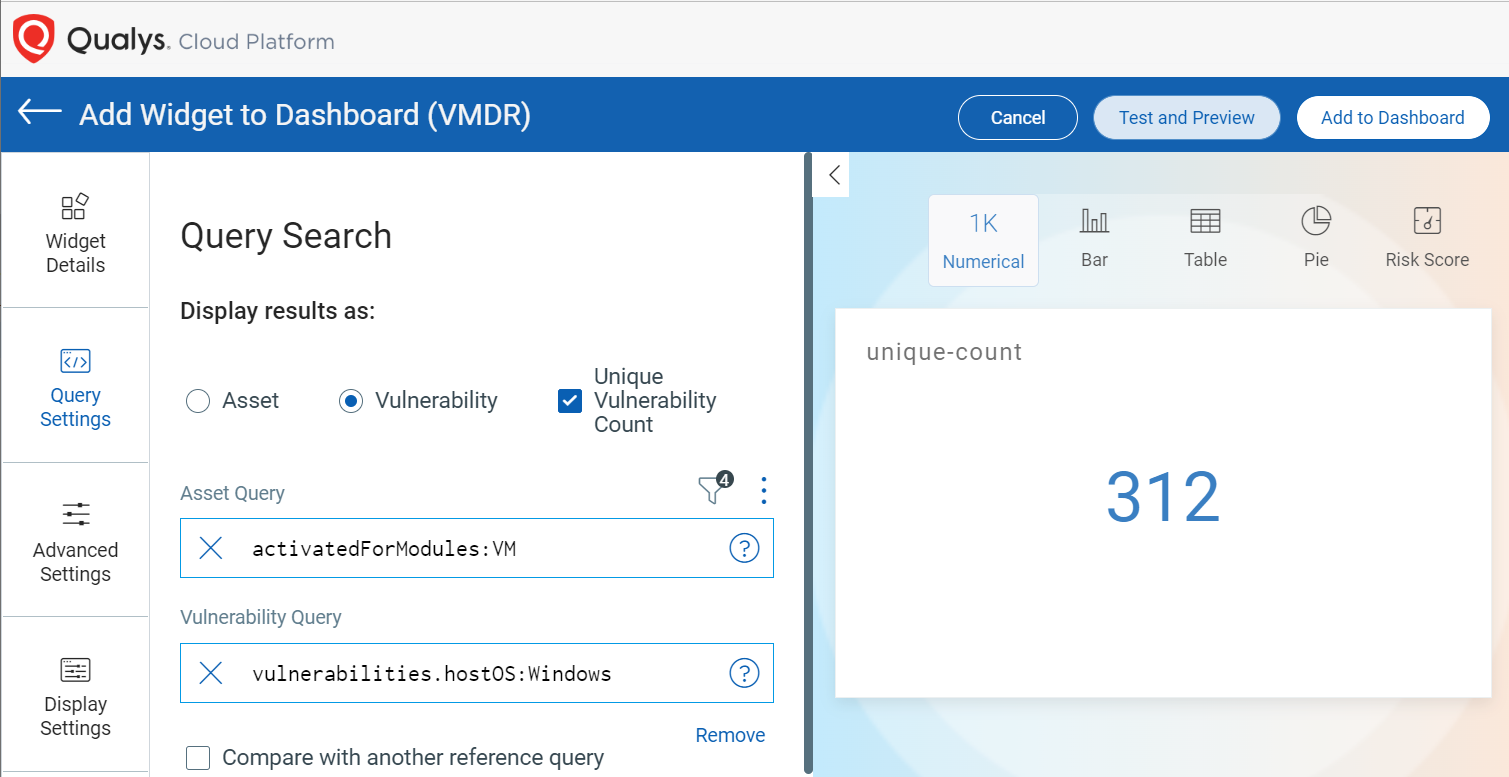This screenshot has width=1509, height=777.
Task: Cancel adding the widget
Action: [x=1018, y=117]
